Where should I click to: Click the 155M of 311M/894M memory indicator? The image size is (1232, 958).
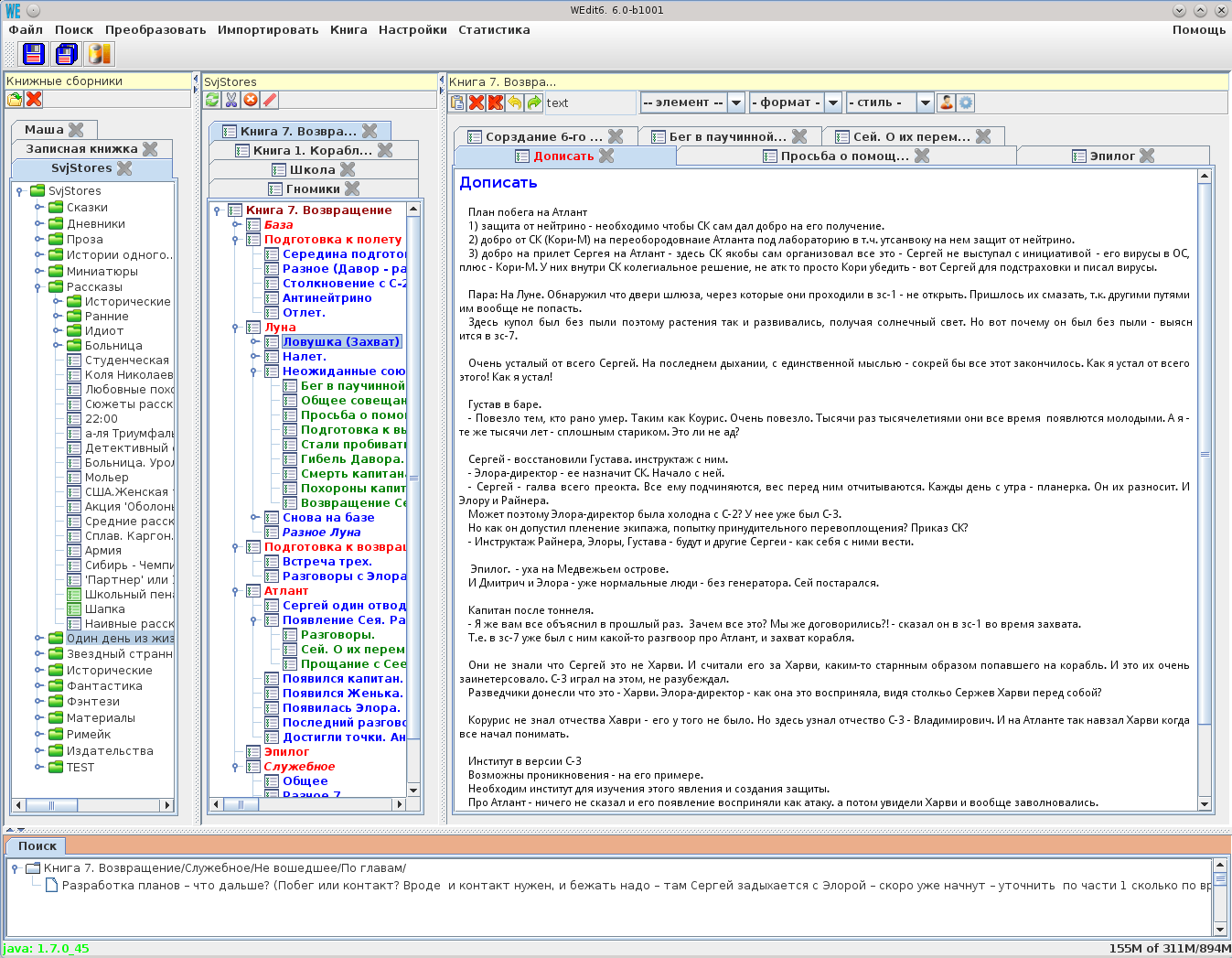(x=1169, y=949)
